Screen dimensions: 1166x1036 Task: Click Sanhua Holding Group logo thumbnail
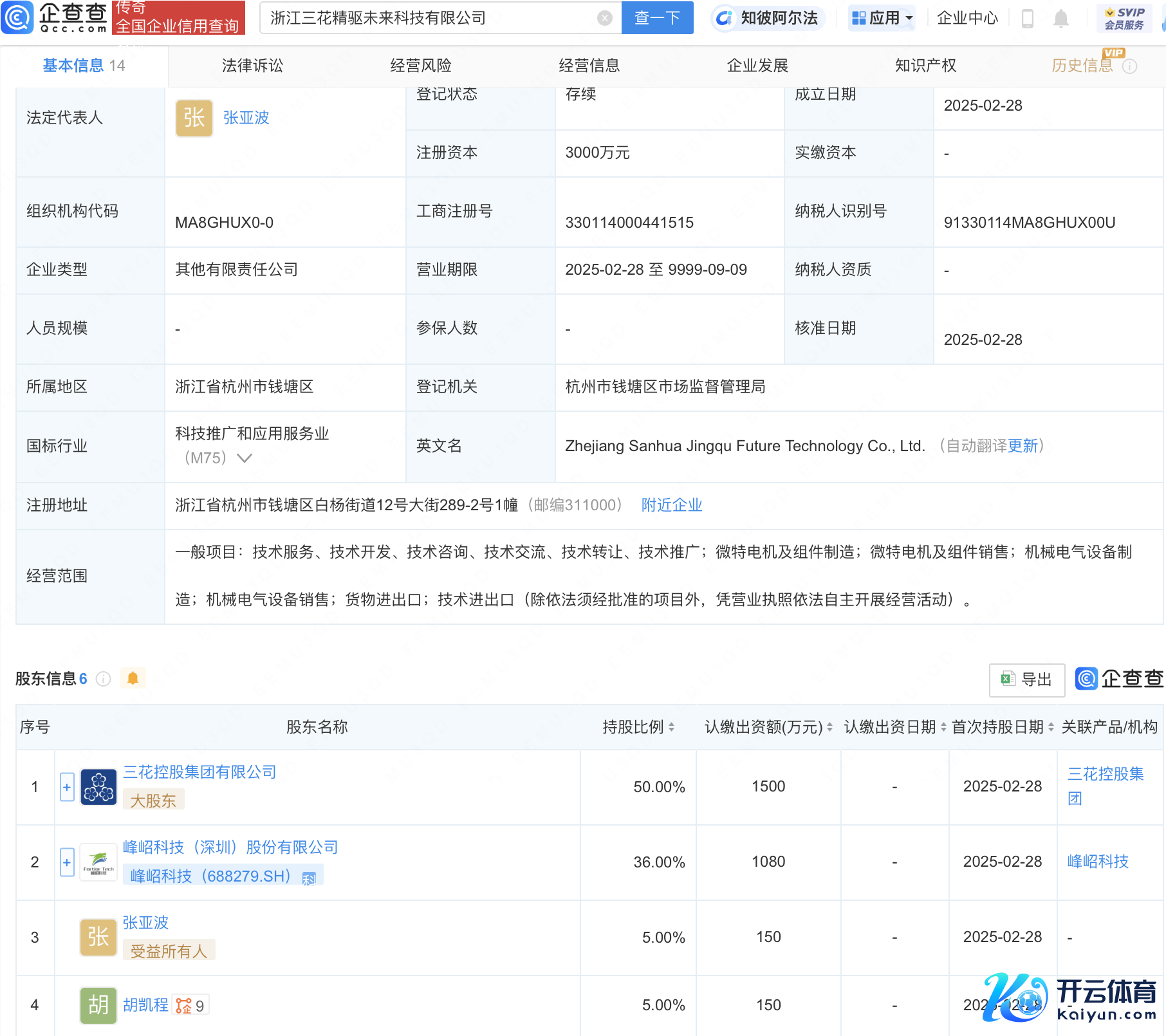click(98, 787)
